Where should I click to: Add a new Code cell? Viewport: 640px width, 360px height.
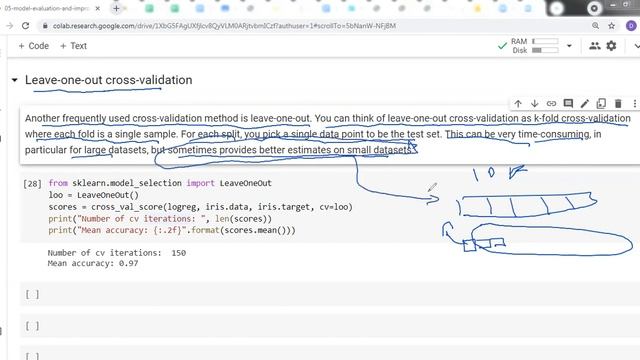(33, 46)
